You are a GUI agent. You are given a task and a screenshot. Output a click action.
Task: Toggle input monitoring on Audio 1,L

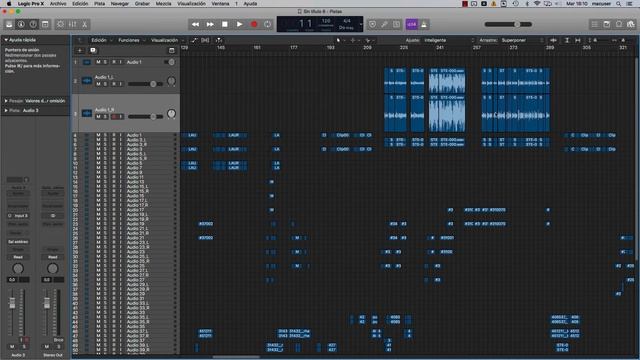(120, 84)
